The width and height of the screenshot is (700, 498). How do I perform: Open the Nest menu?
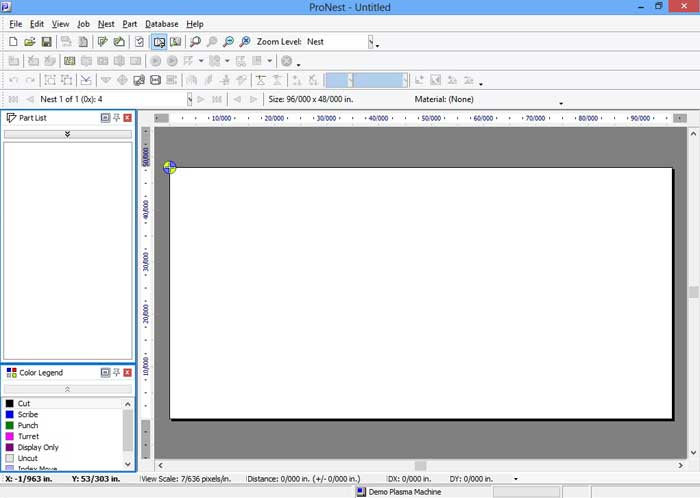click(x=106, y=23)
